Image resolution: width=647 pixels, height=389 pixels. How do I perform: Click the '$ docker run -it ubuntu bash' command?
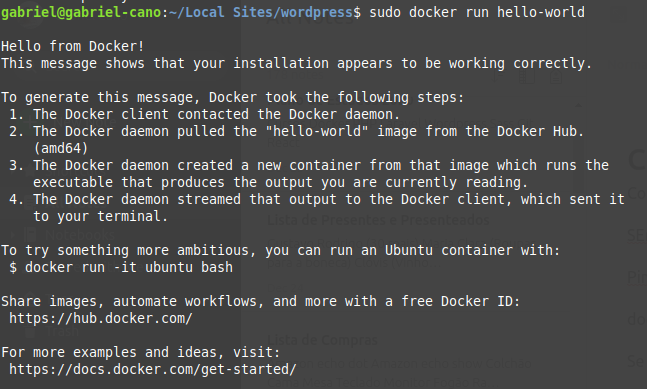click(120, 267)
